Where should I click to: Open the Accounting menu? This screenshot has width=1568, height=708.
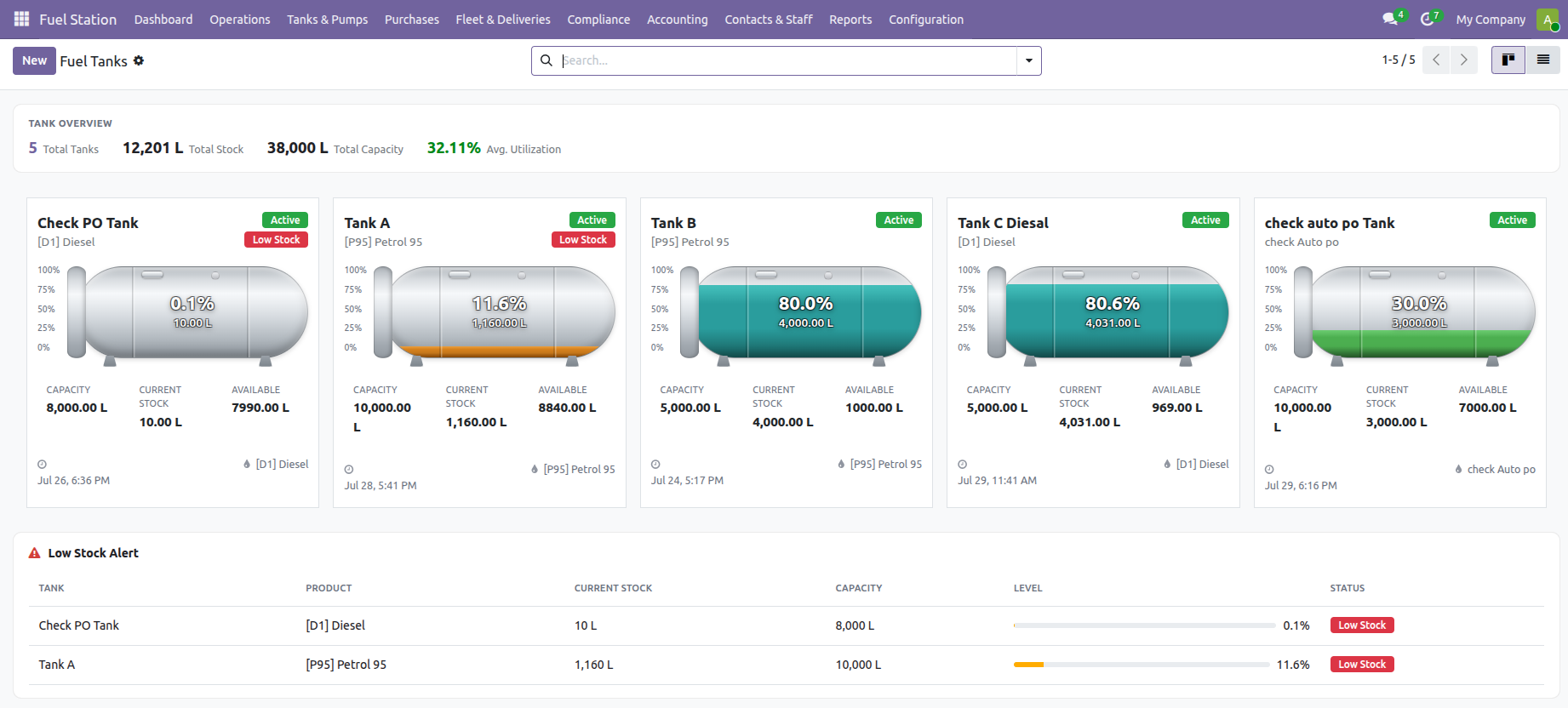pos(678,19)
